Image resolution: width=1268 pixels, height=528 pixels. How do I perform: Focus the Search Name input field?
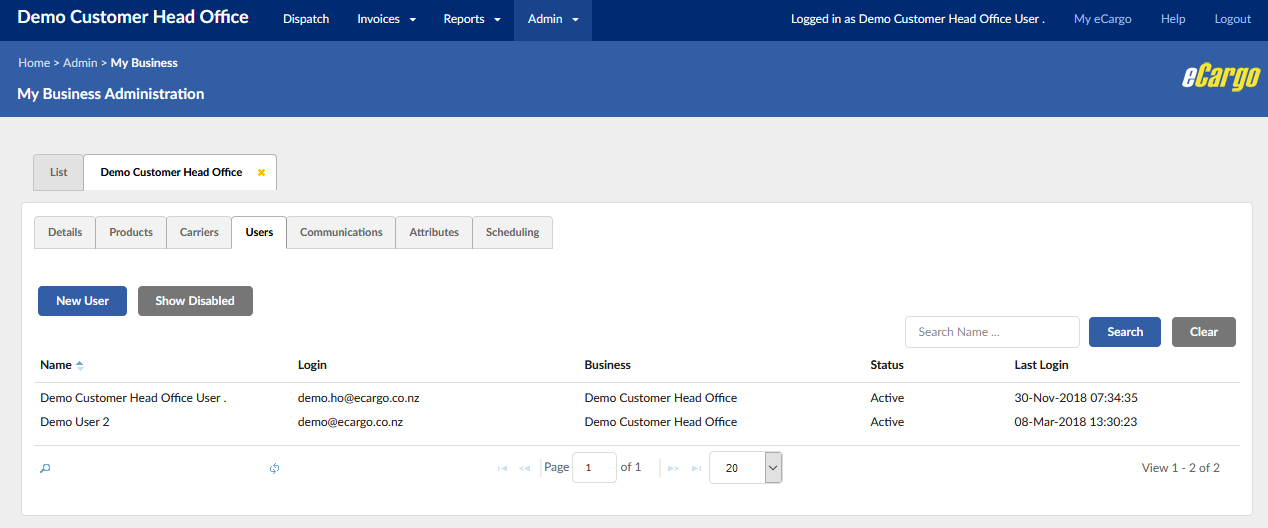click(x=992, y=332)
